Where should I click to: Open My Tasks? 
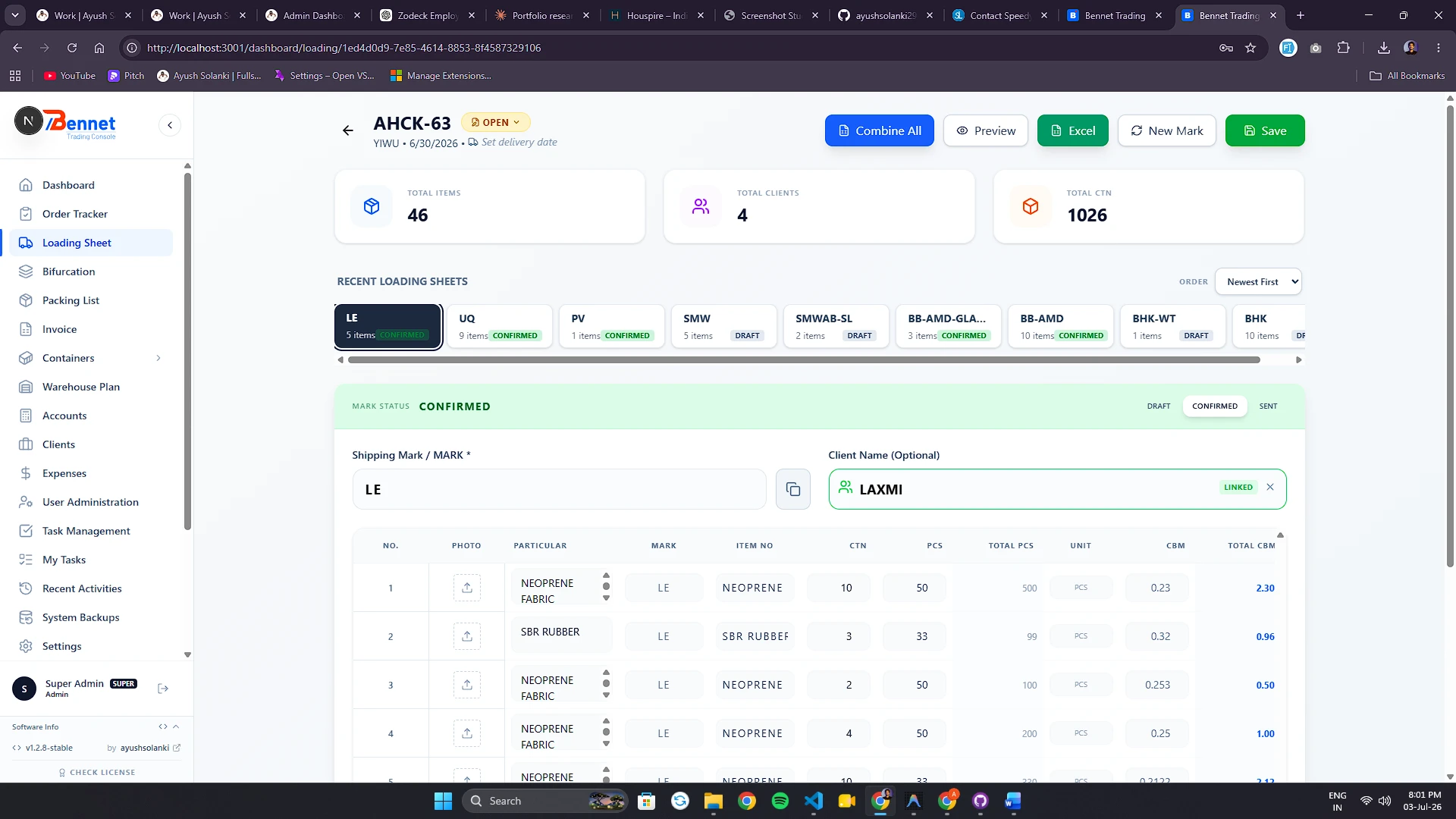click(x=91, y=560)
